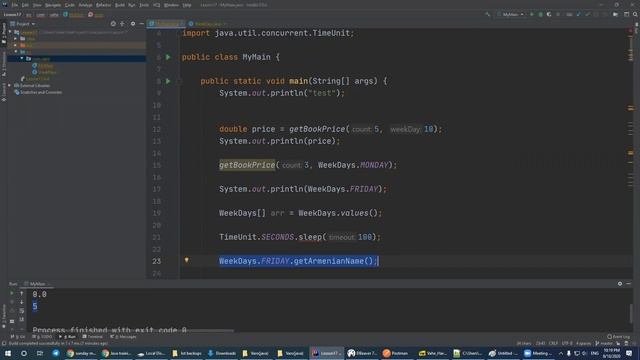Viewport: 640px width, 360px height.
Task: Click the CRLF line separator status entry
Action: tap(553, 343)
